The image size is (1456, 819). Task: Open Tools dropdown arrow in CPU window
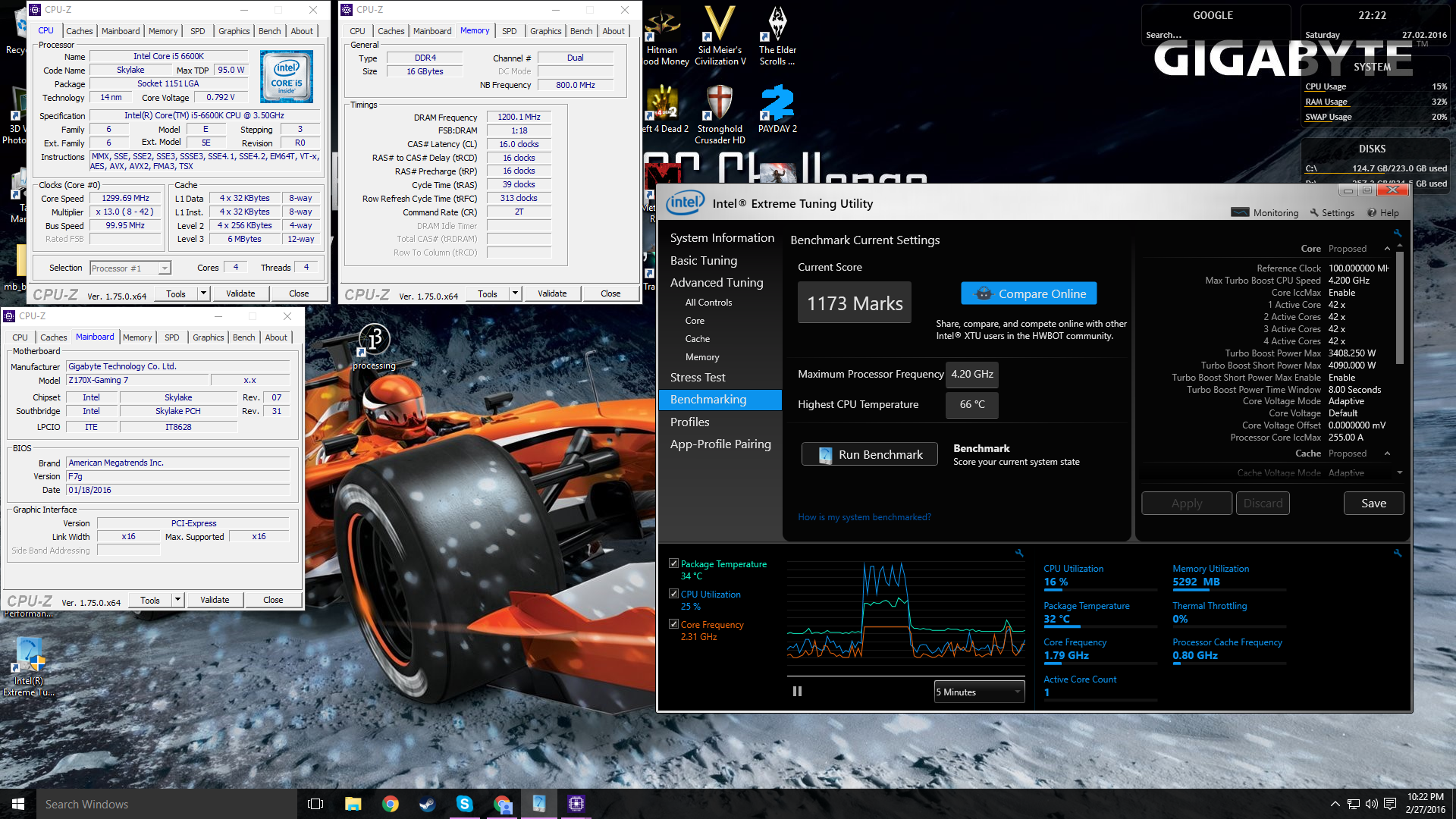(x=203, y=293)
